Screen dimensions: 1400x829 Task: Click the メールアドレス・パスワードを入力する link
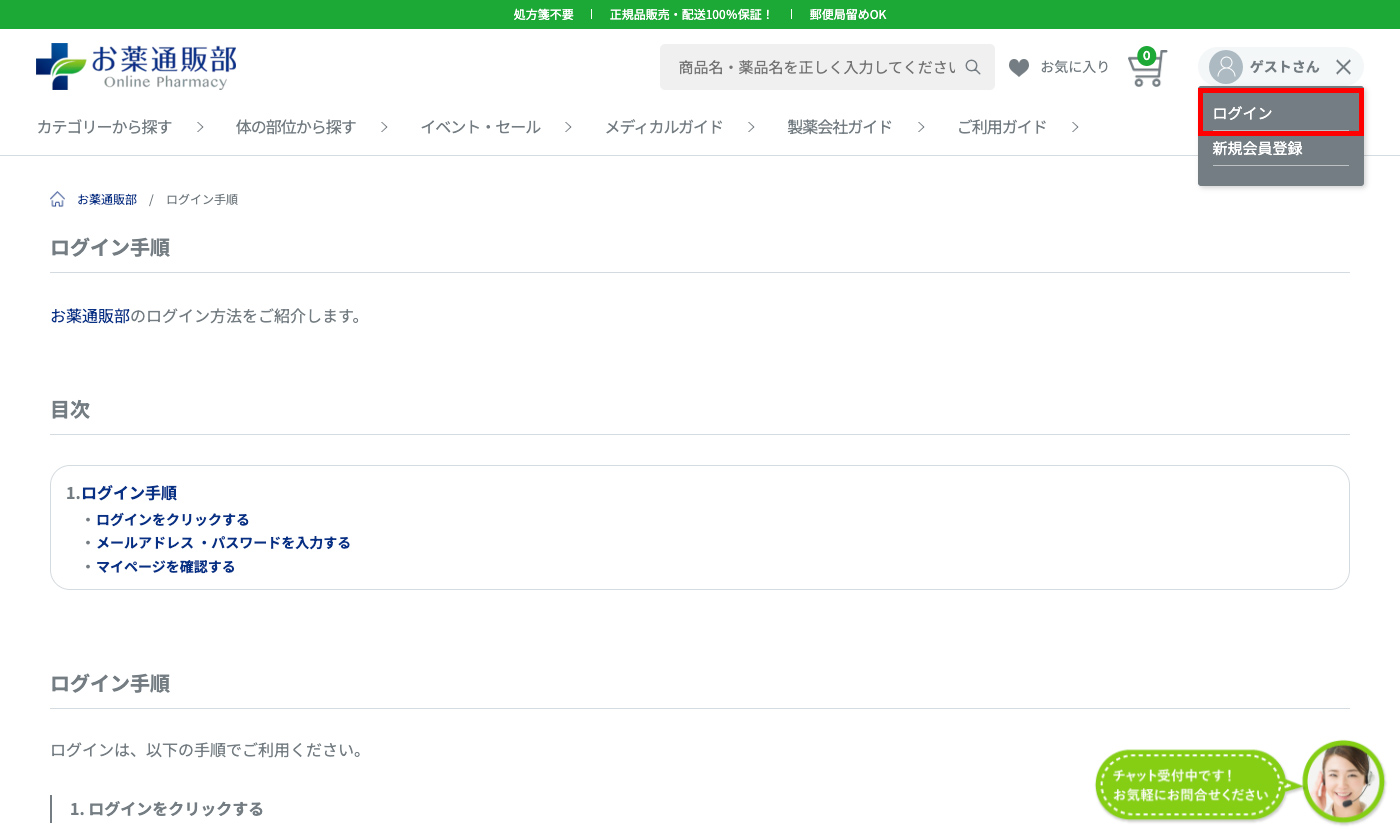[x=222, y=543]
